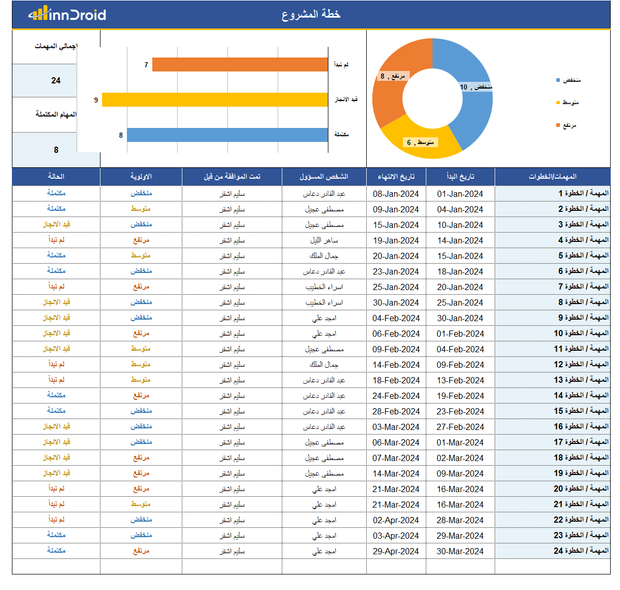Image resolution: width=620 pixels, height=590 pixels.
Task: Click the priority "مرتفع" in task 24 row
Action: (141, 551)
